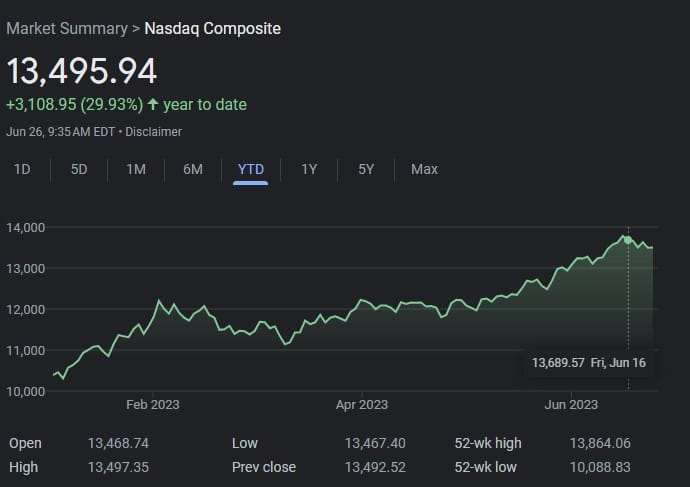Screen dimensions: 690x487
Task: Switch to the Max range tab
Action: tap(425, 169)
